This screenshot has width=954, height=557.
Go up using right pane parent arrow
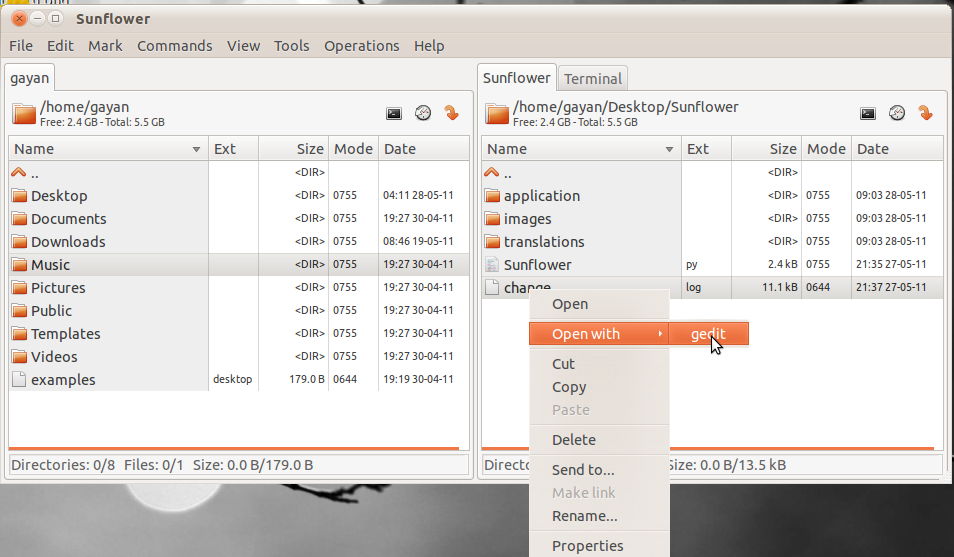click(492, 173)
